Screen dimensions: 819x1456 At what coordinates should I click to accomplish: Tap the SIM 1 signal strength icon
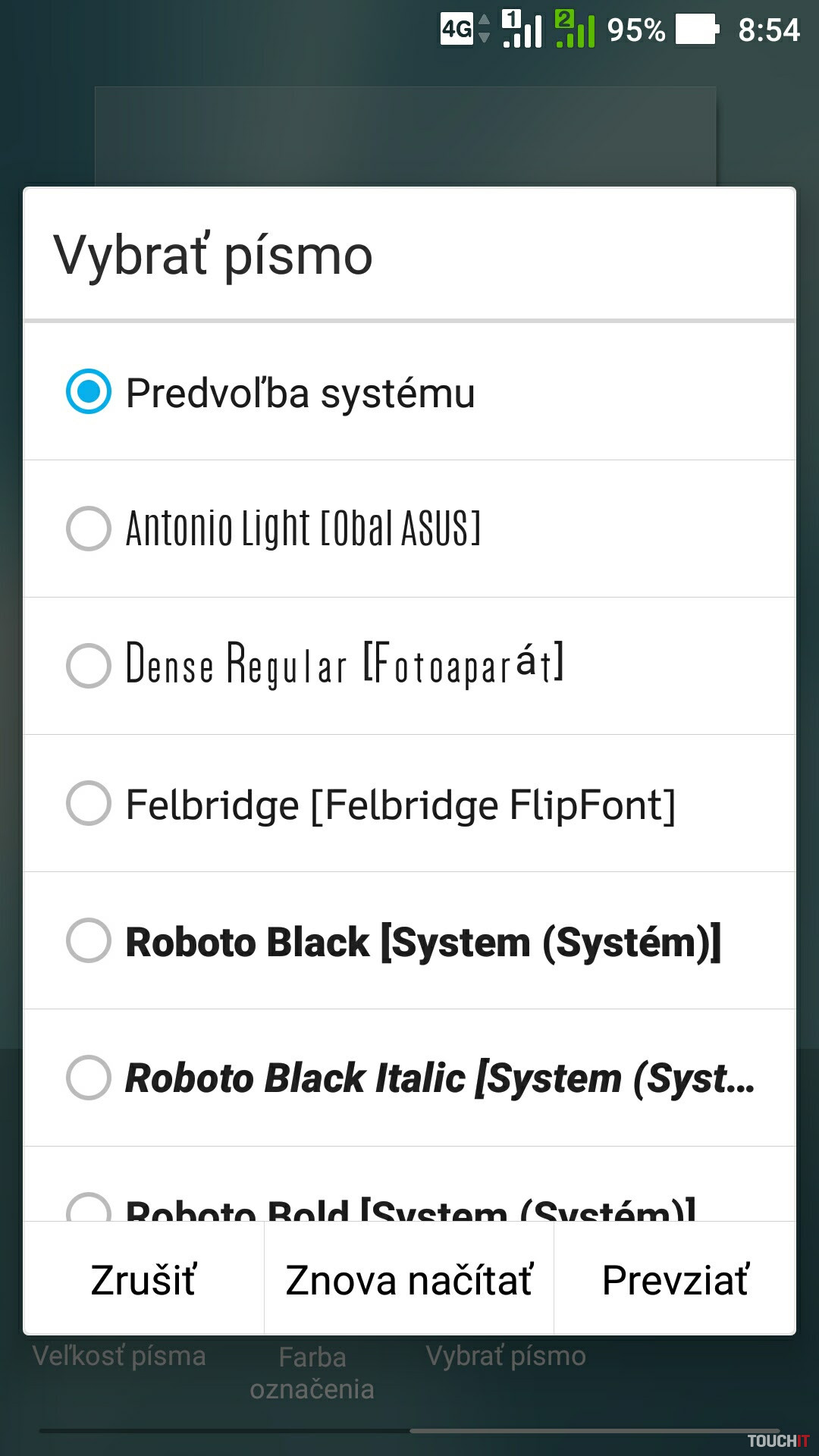pyautogui.click(x=522, y=30)
